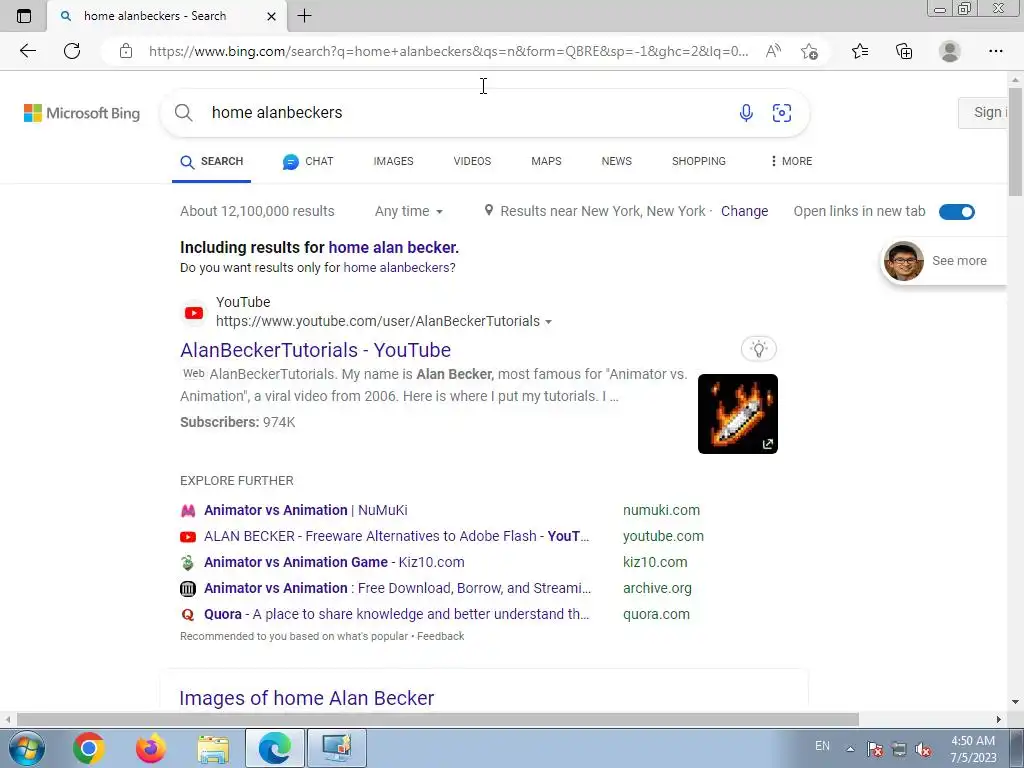This screenshot has height=768, width=1024.
Task: Switch to the VIDEOS tab
Action: (x=472, y=161)
